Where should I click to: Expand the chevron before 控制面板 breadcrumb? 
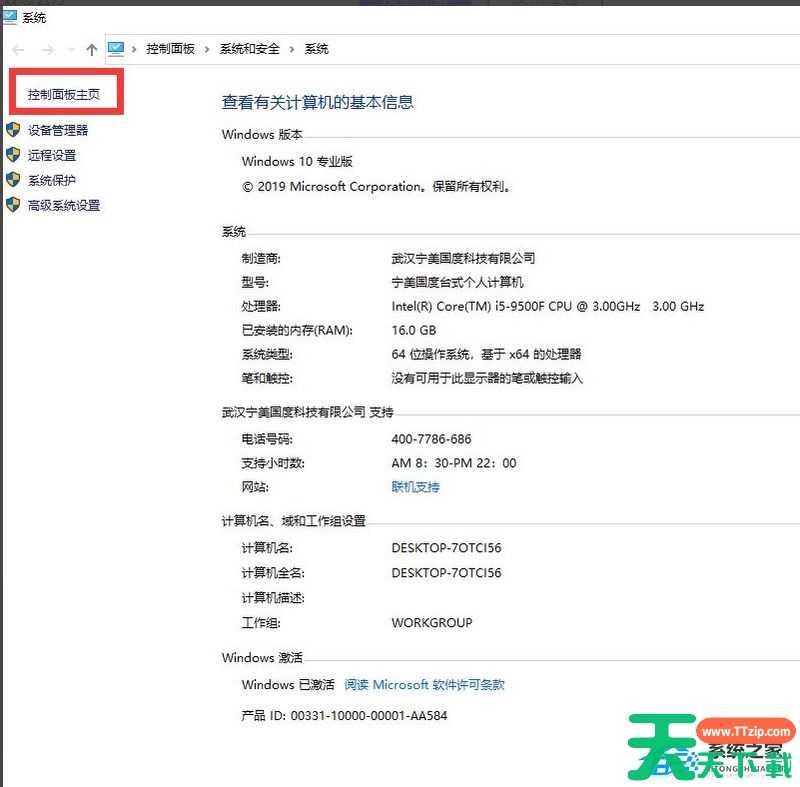(x=136, y=49)
